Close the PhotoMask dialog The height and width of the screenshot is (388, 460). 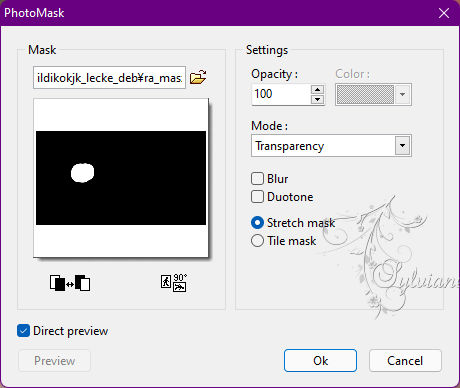(444, 13)
